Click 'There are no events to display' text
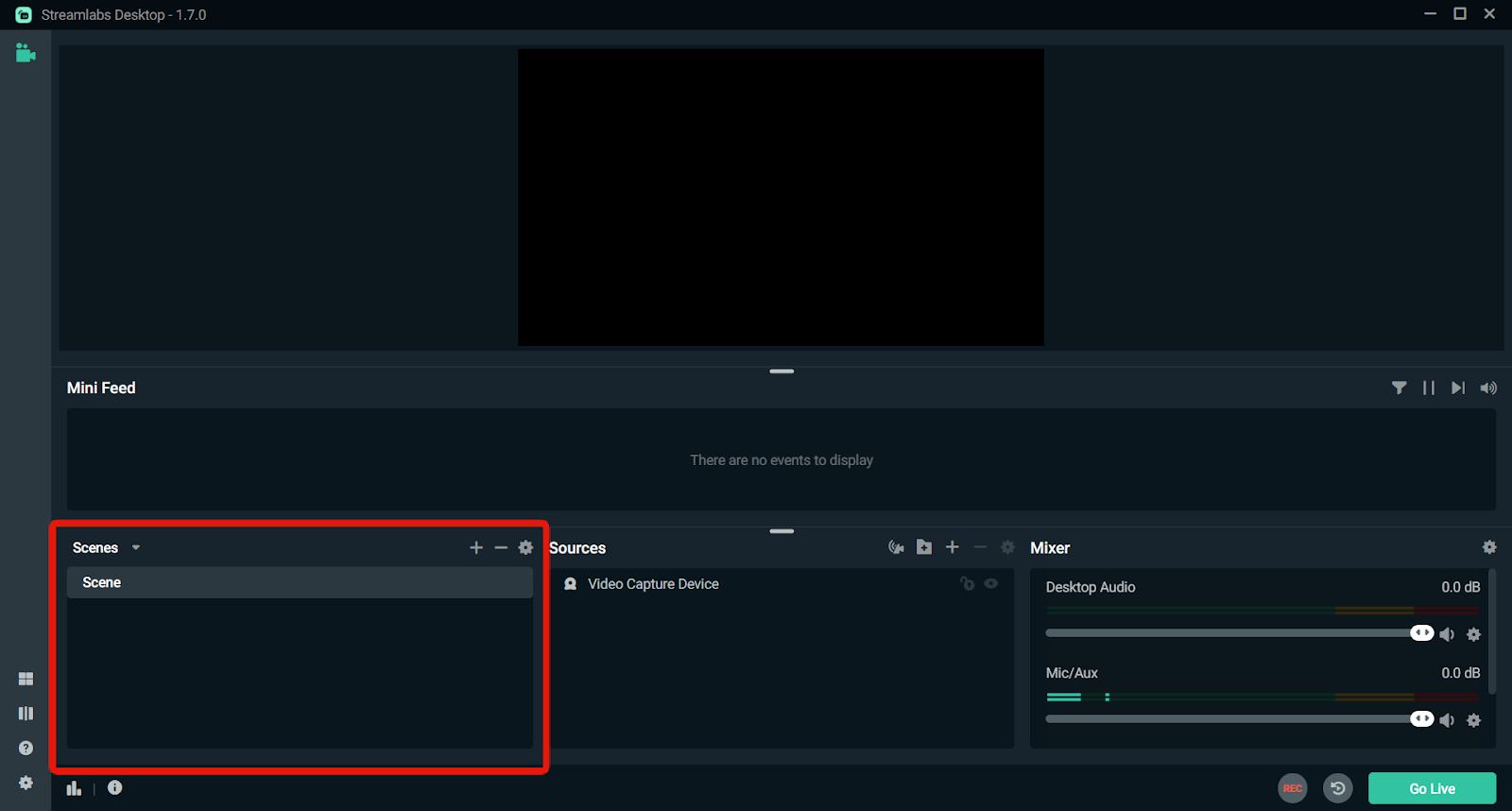The height and width of the screenshot is (811, 1512). (x=782, y=460)
